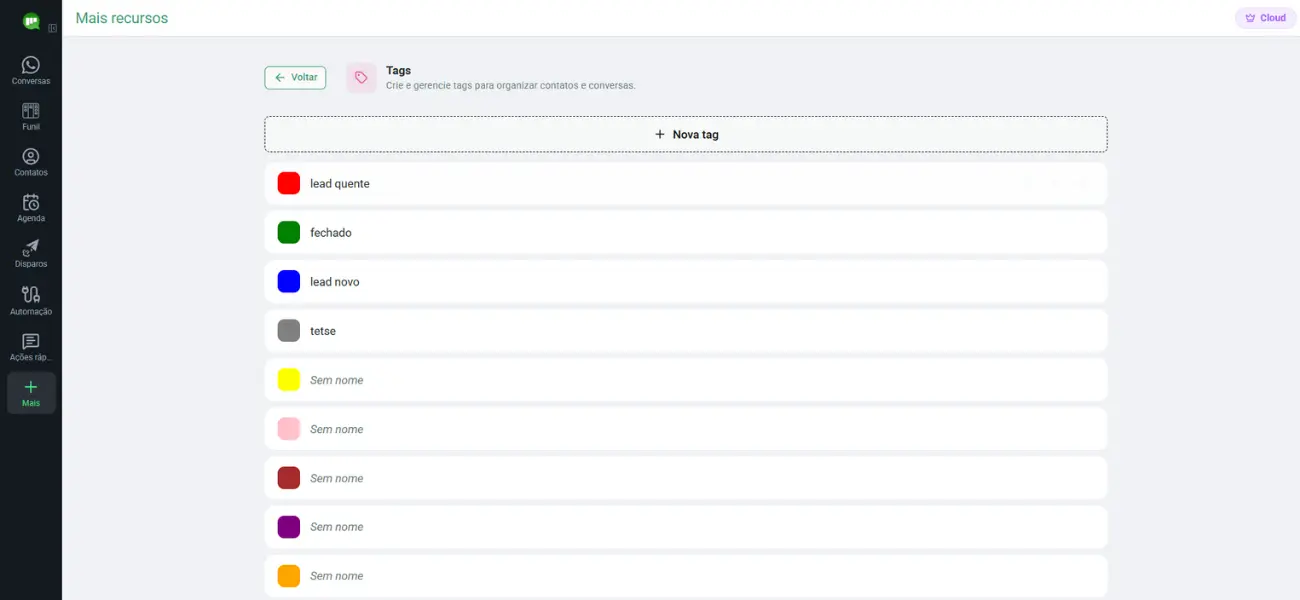Open the Funil view
The width and height of the screenshot is (1300, 600).
31,117
